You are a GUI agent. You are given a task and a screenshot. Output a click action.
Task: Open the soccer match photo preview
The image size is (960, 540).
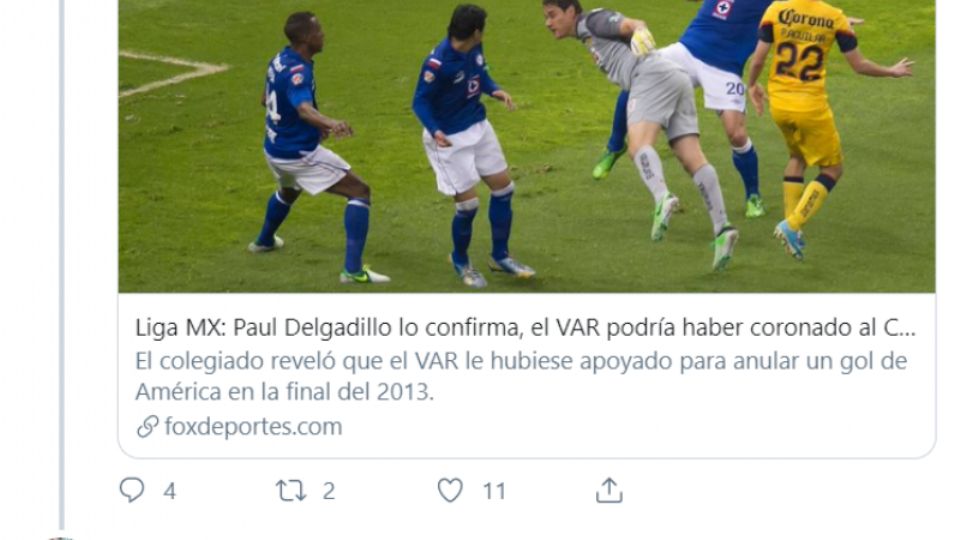527,146
